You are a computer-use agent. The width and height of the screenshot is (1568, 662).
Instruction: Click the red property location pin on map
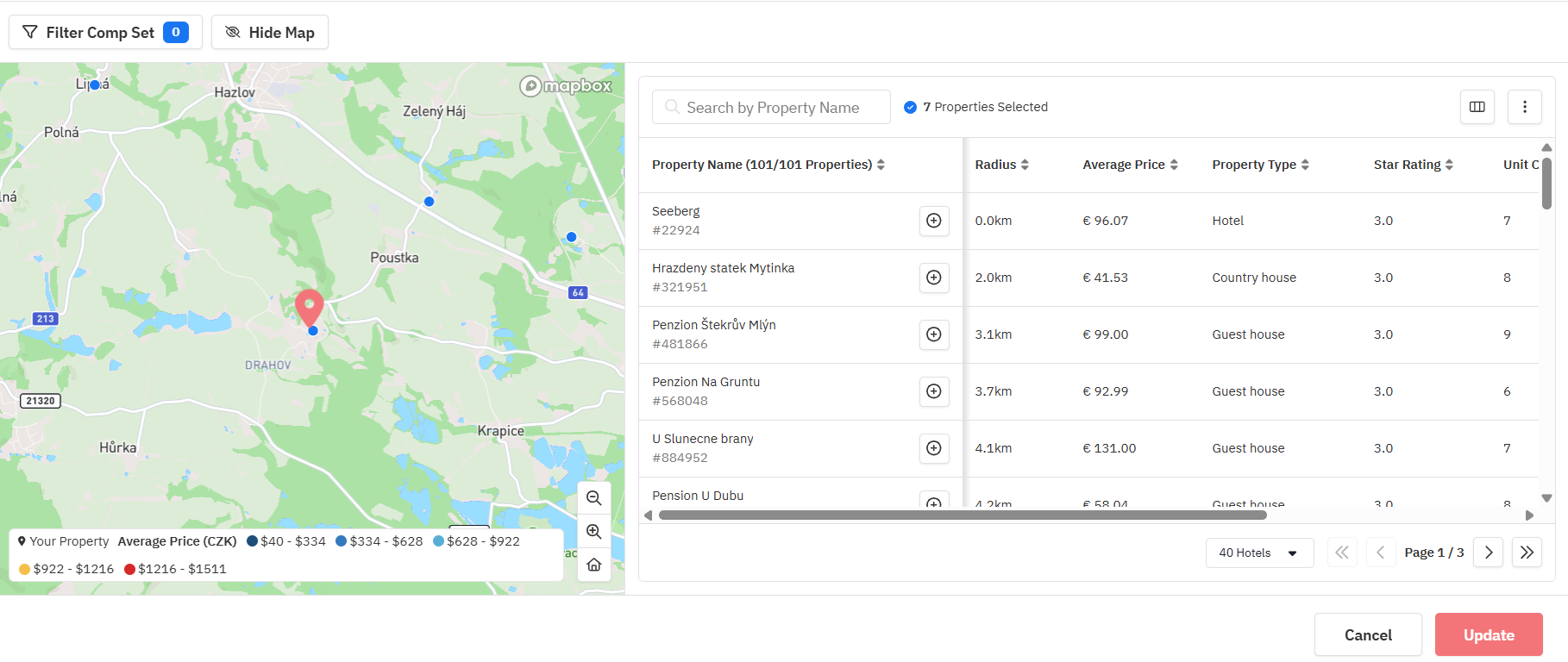coord(309,305)
